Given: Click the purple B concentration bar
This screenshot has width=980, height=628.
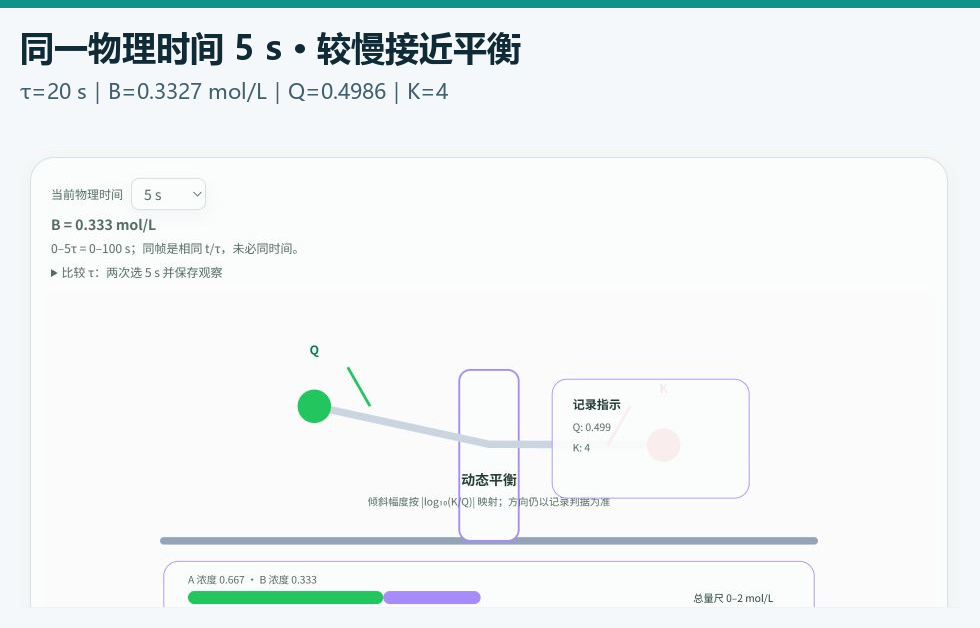Looking at the screenshot, I should [x=432, y=598].
